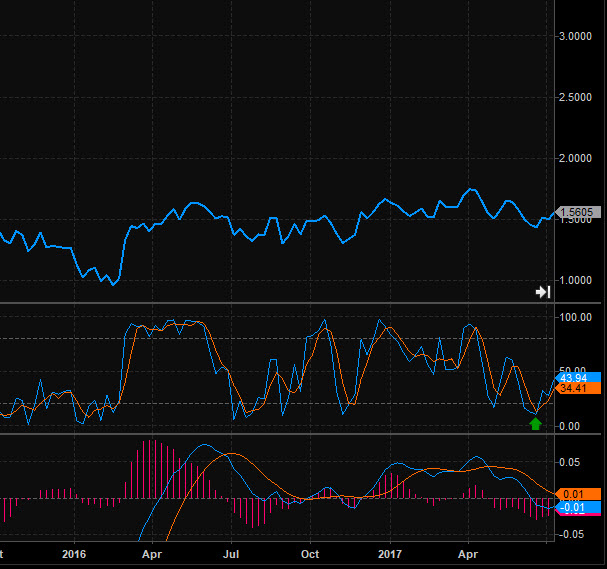
Task: Click the 3.0000 price axis level
Action: [x=578, y=37]
